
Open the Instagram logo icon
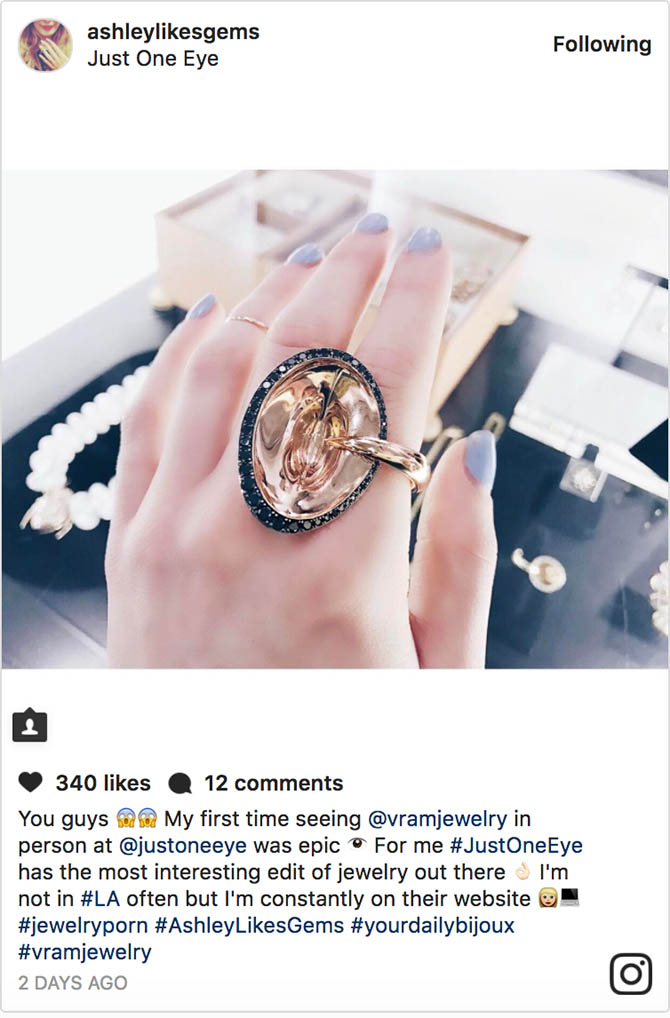click(x=631, y=973)
